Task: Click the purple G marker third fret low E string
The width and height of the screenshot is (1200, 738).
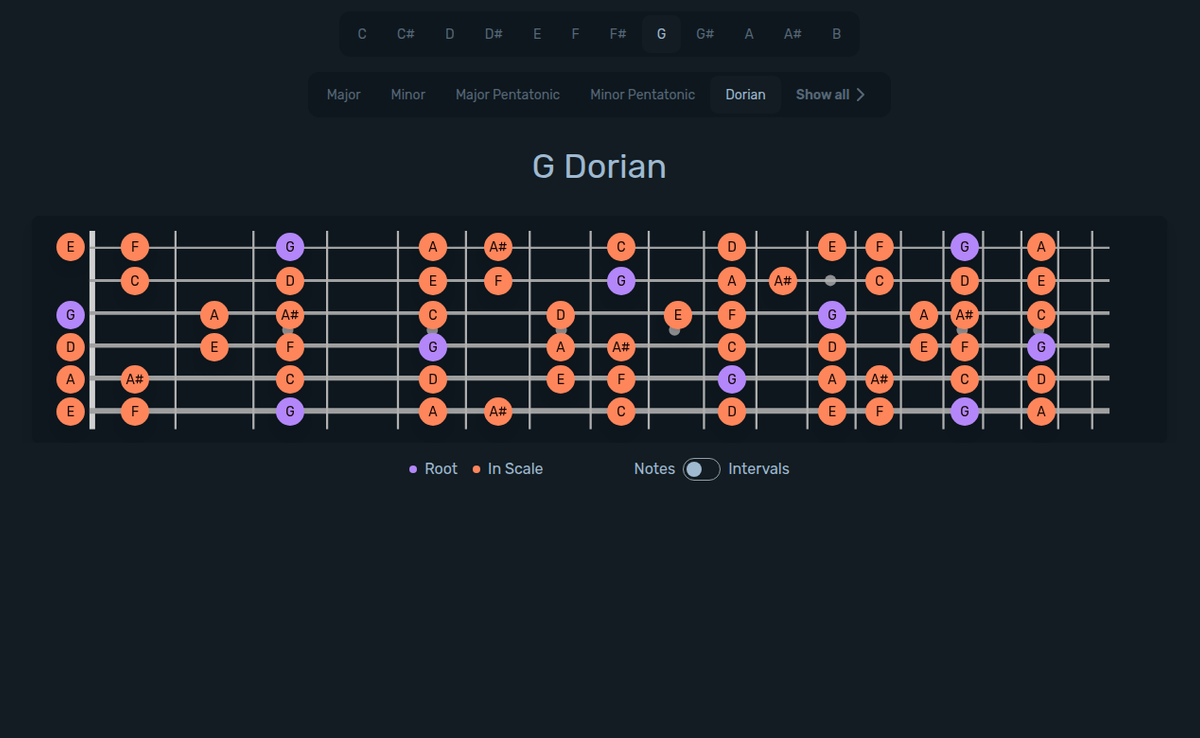Action: pos(290,411)
